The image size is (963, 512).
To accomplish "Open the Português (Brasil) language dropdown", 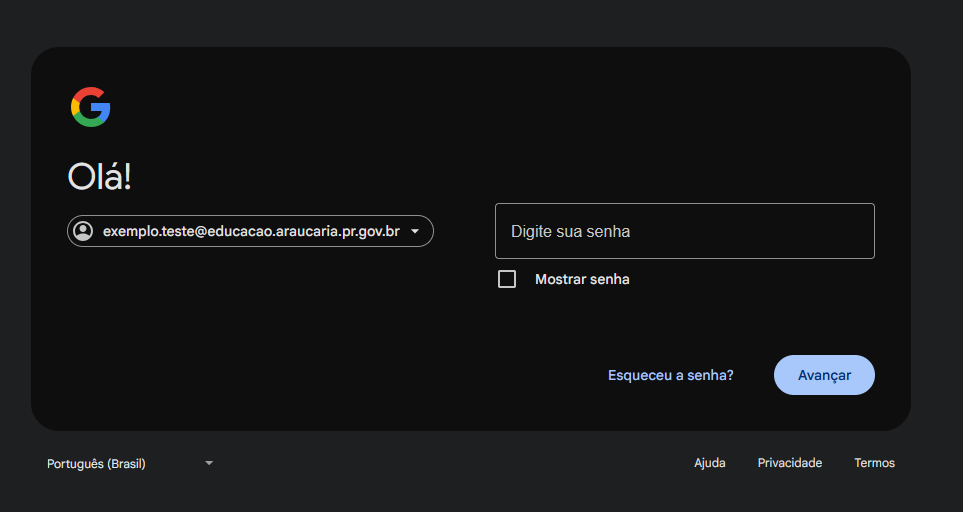I will pos(130,464).
